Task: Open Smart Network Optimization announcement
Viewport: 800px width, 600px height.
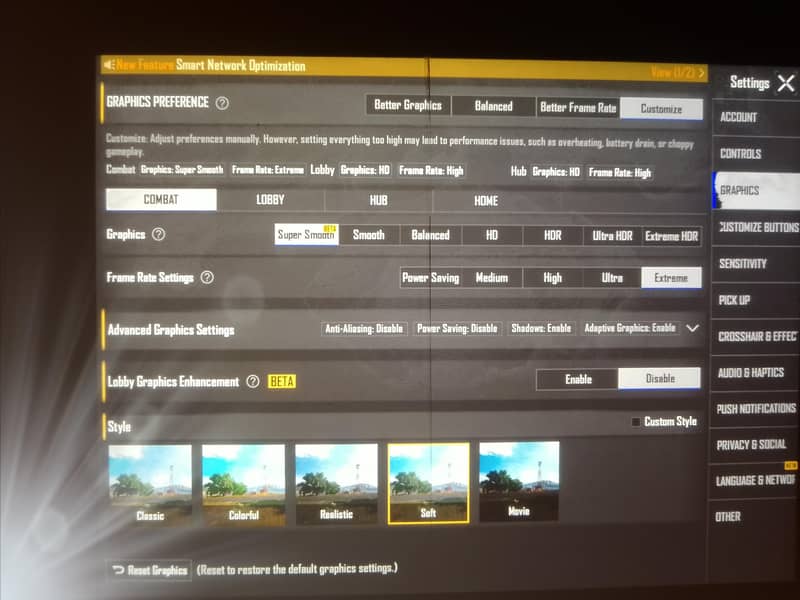Action: pyautogui.click(x=240, y=65)
